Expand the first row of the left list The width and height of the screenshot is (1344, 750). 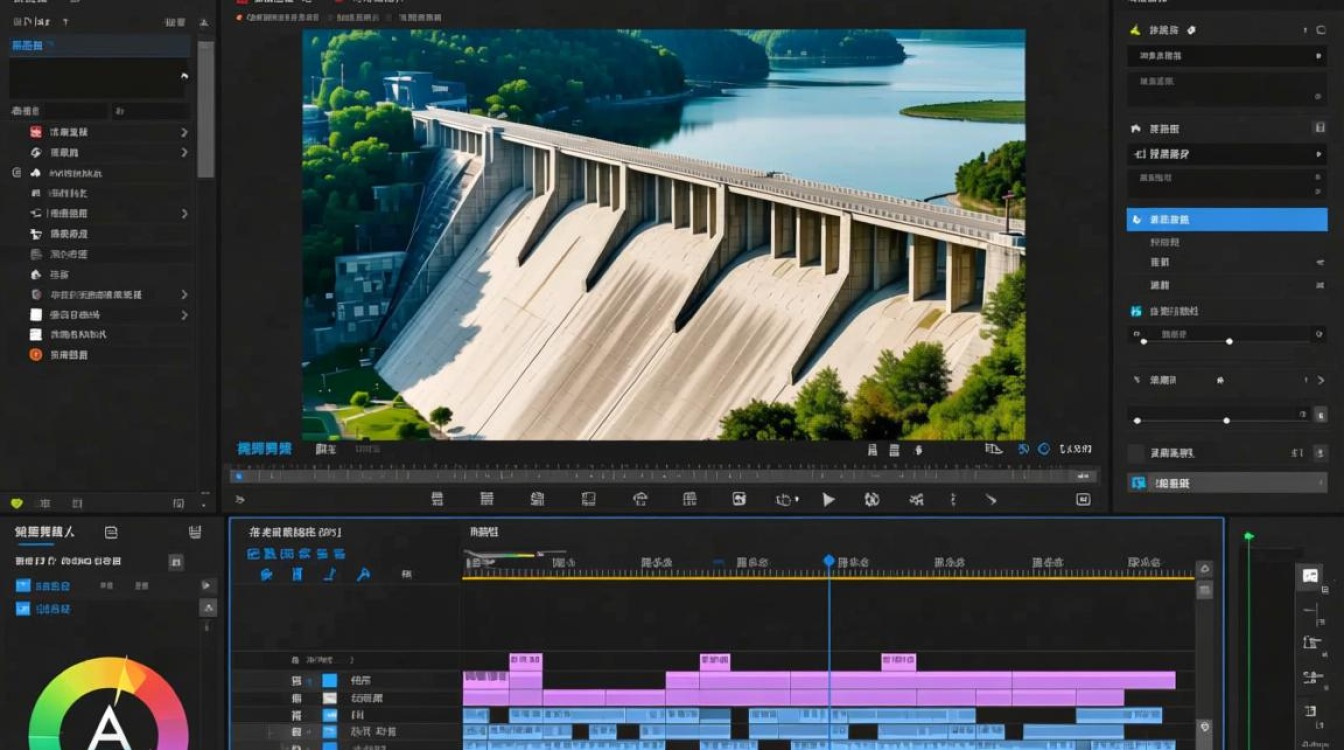[x=184, y=132]
